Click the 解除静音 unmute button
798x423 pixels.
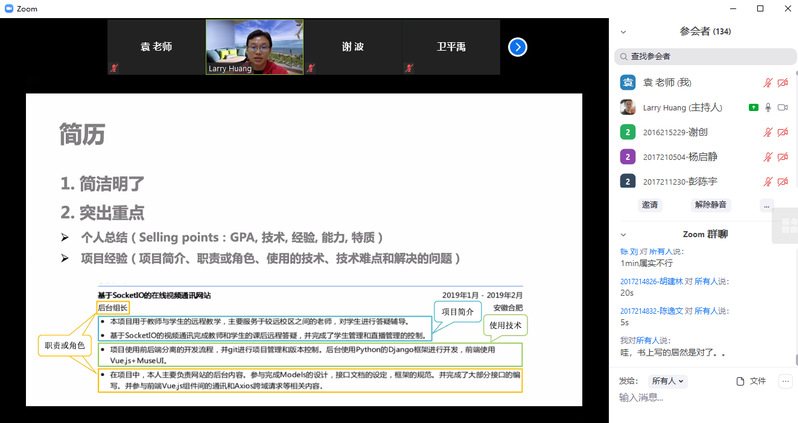point(711,204)
